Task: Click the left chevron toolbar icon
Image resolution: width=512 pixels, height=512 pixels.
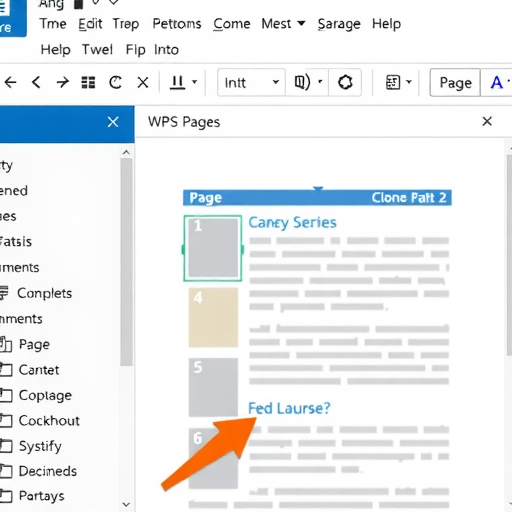Action: [36, 82]
